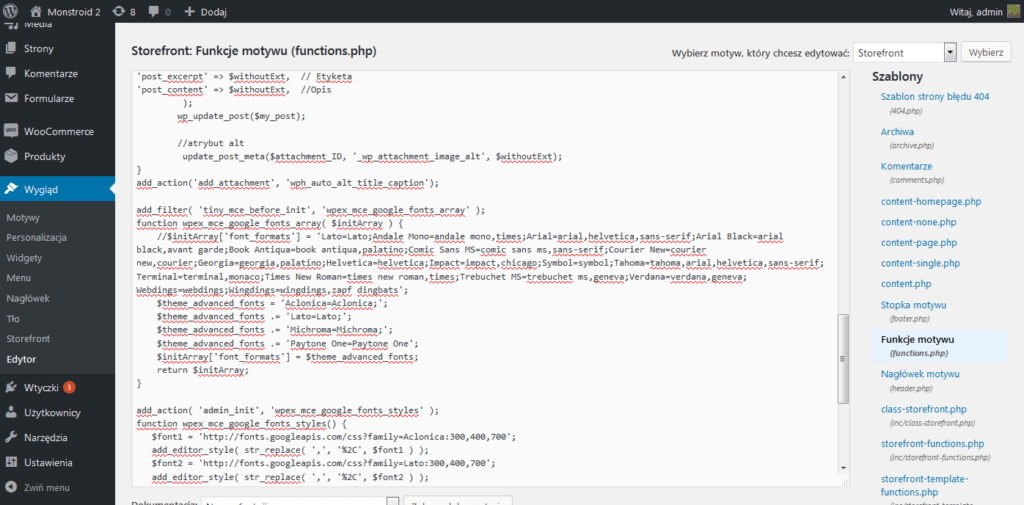The height and width of the screenshot is (505, 1024).
Task: Open content.php template
Action: pyautogui.click(x=904, y=284)
